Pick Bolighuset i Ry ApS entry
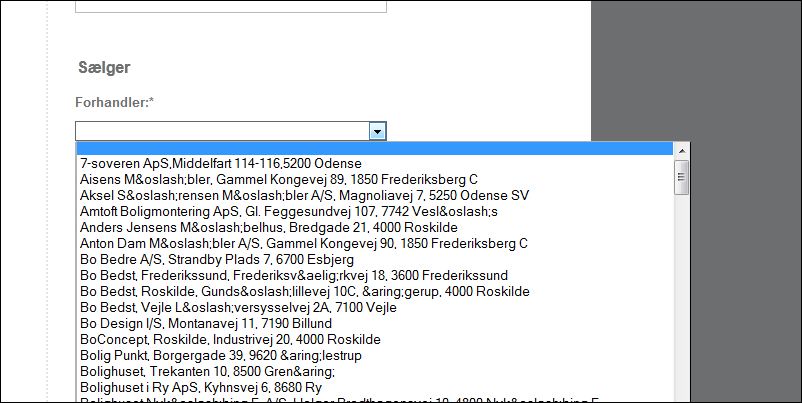This screenshot has width=802, height=403. [x=200, y=388]
